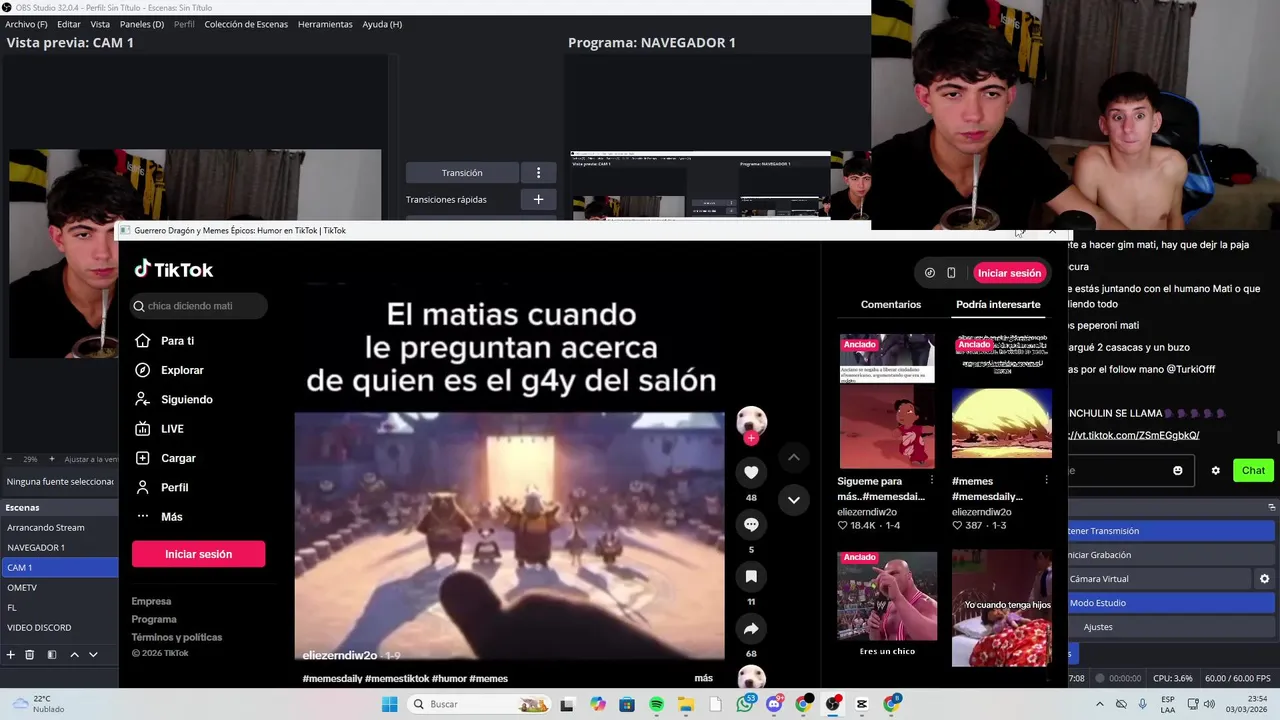This screenshot has width=1280, height=720.
Task: Open the emoji picker in chat box
Action: 1178,470
